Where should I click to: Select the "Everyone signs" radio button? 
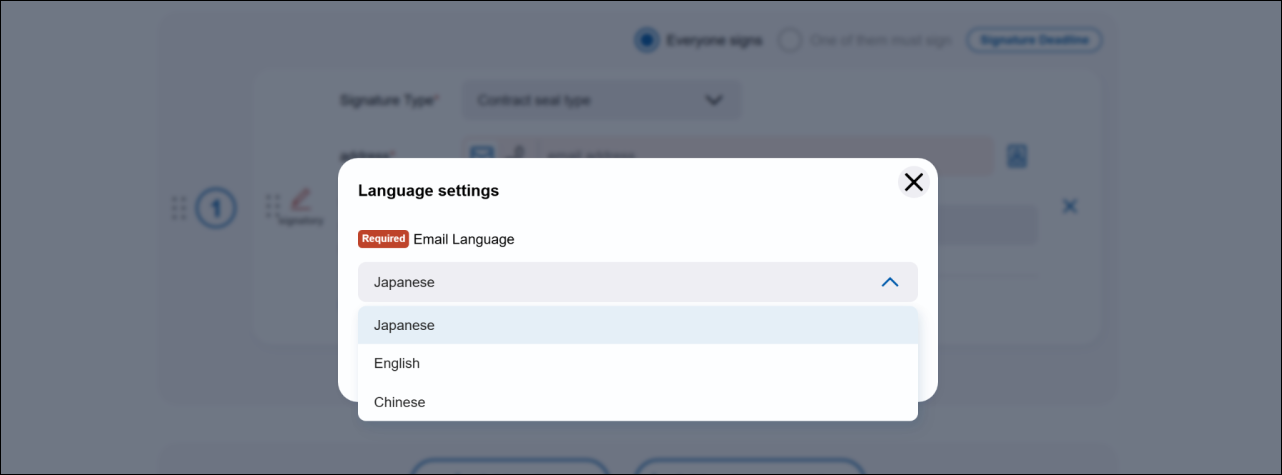click(x=647, y=41)
